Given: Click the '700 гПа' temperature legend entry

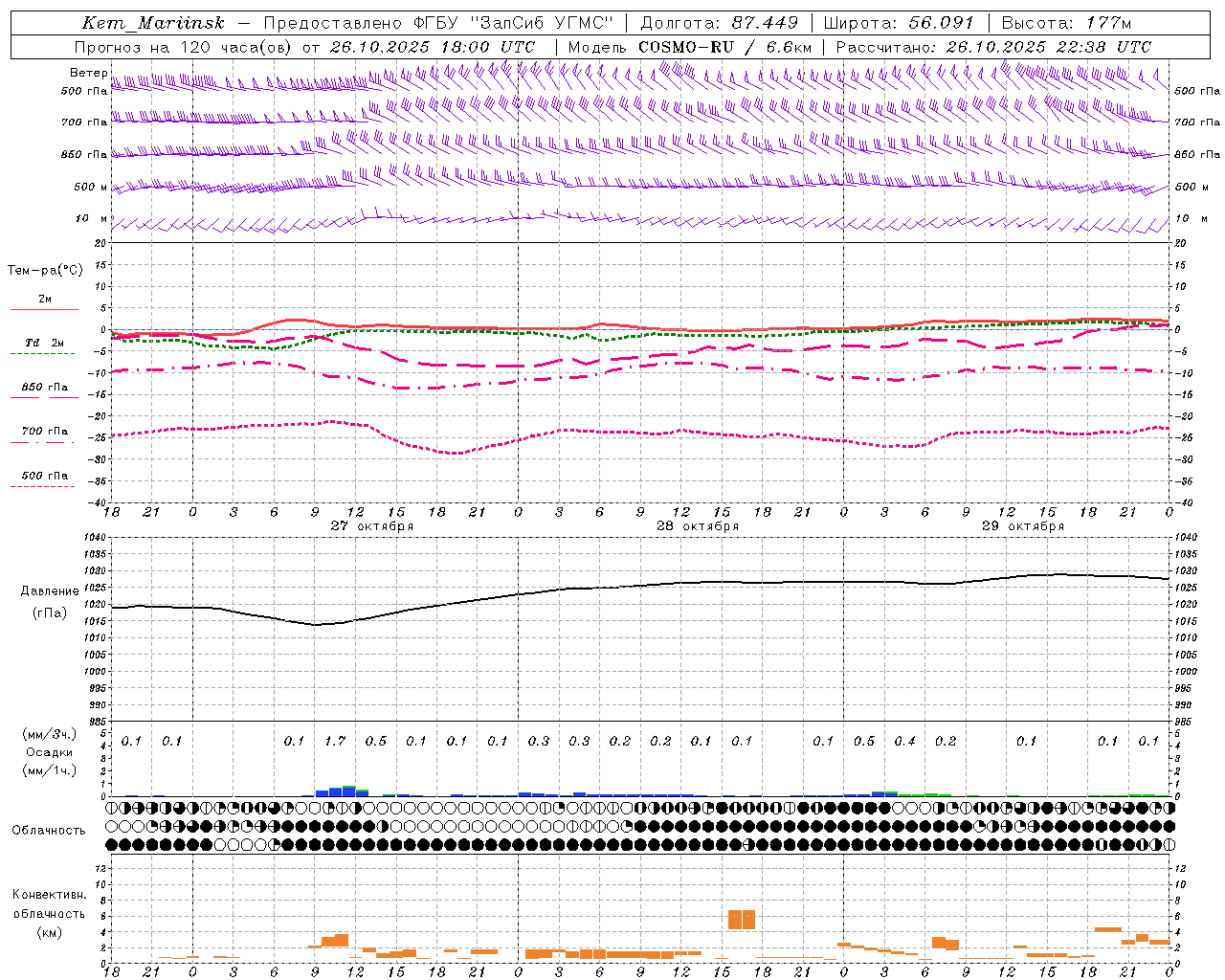Looking at the screenshot, I should (x=45, y=432).
